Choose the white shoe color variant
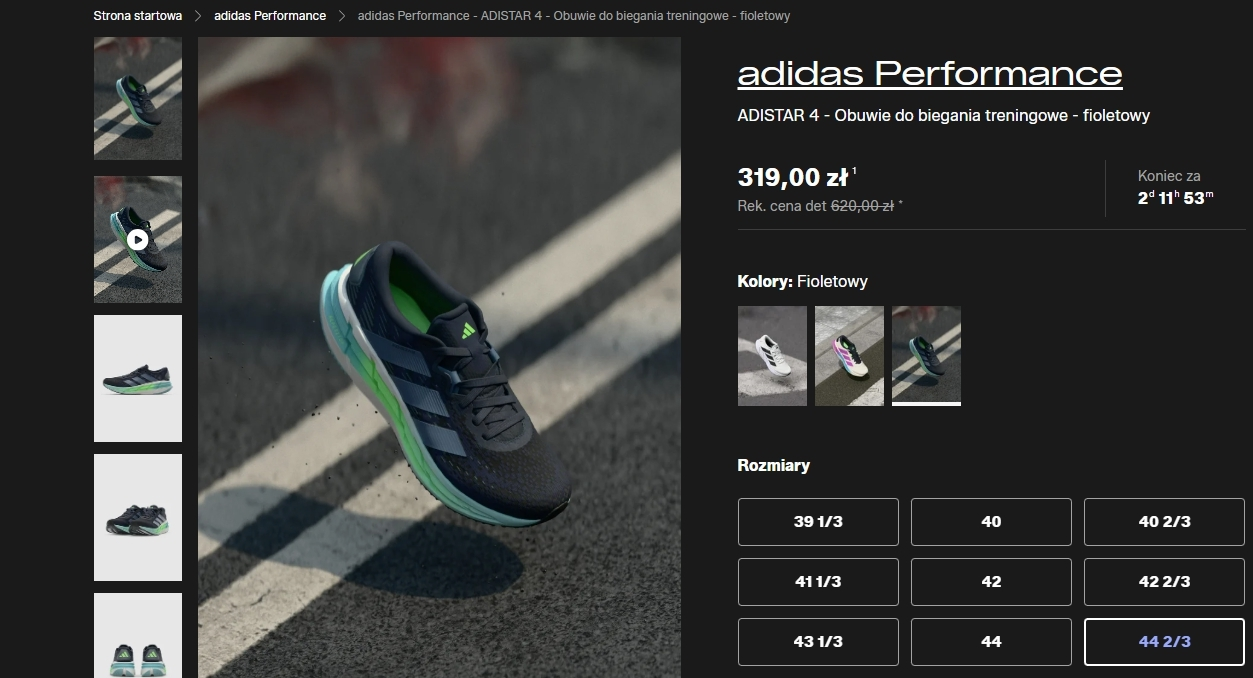 pyautogui.click(x=772, y=356)
